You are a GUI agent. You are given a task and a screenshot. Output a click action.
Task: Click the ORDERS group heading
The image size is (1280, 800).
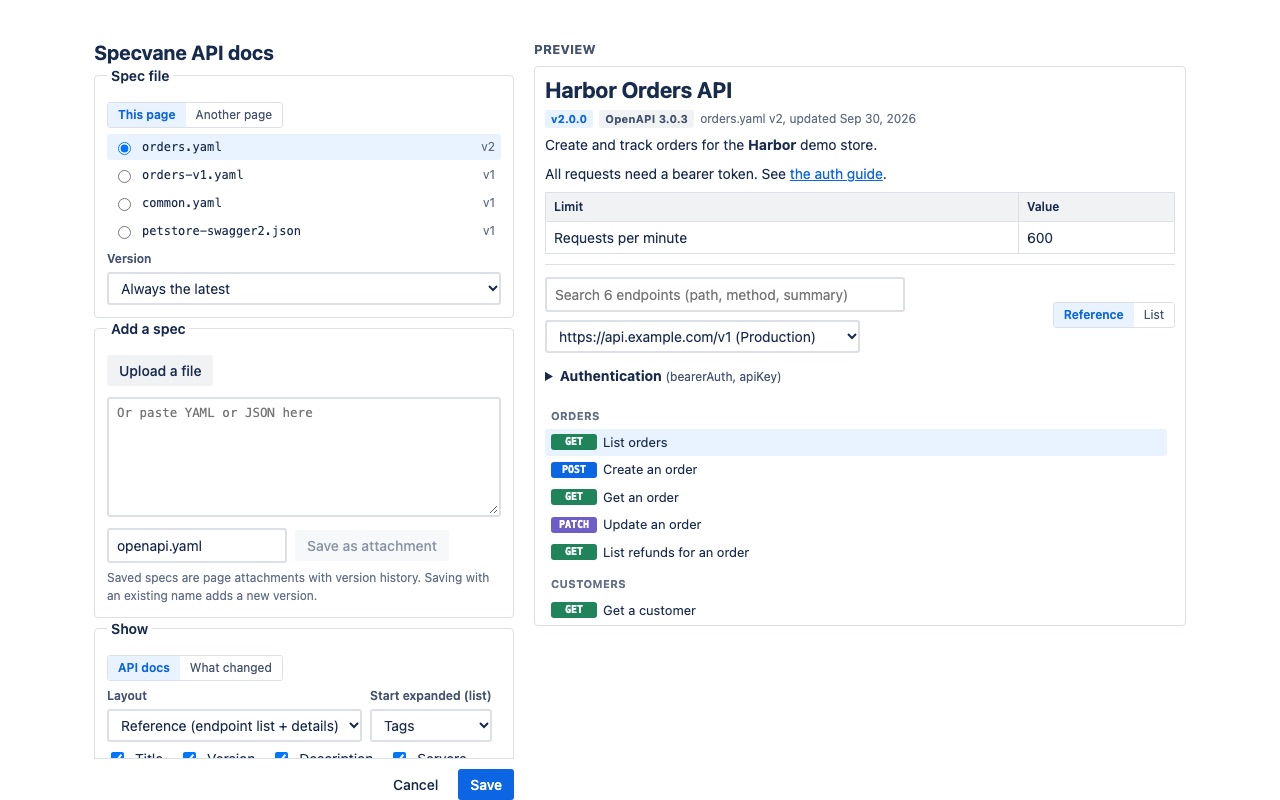tap(575, 416)
